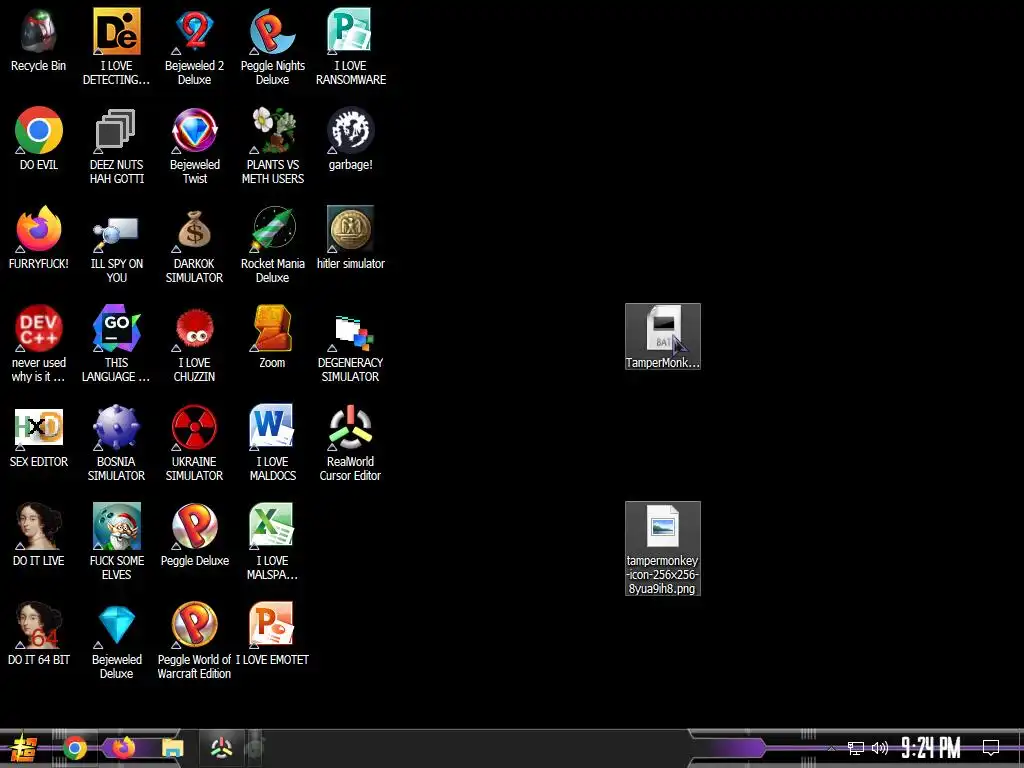Open File Explorer from the taskbar

(172, 748)
